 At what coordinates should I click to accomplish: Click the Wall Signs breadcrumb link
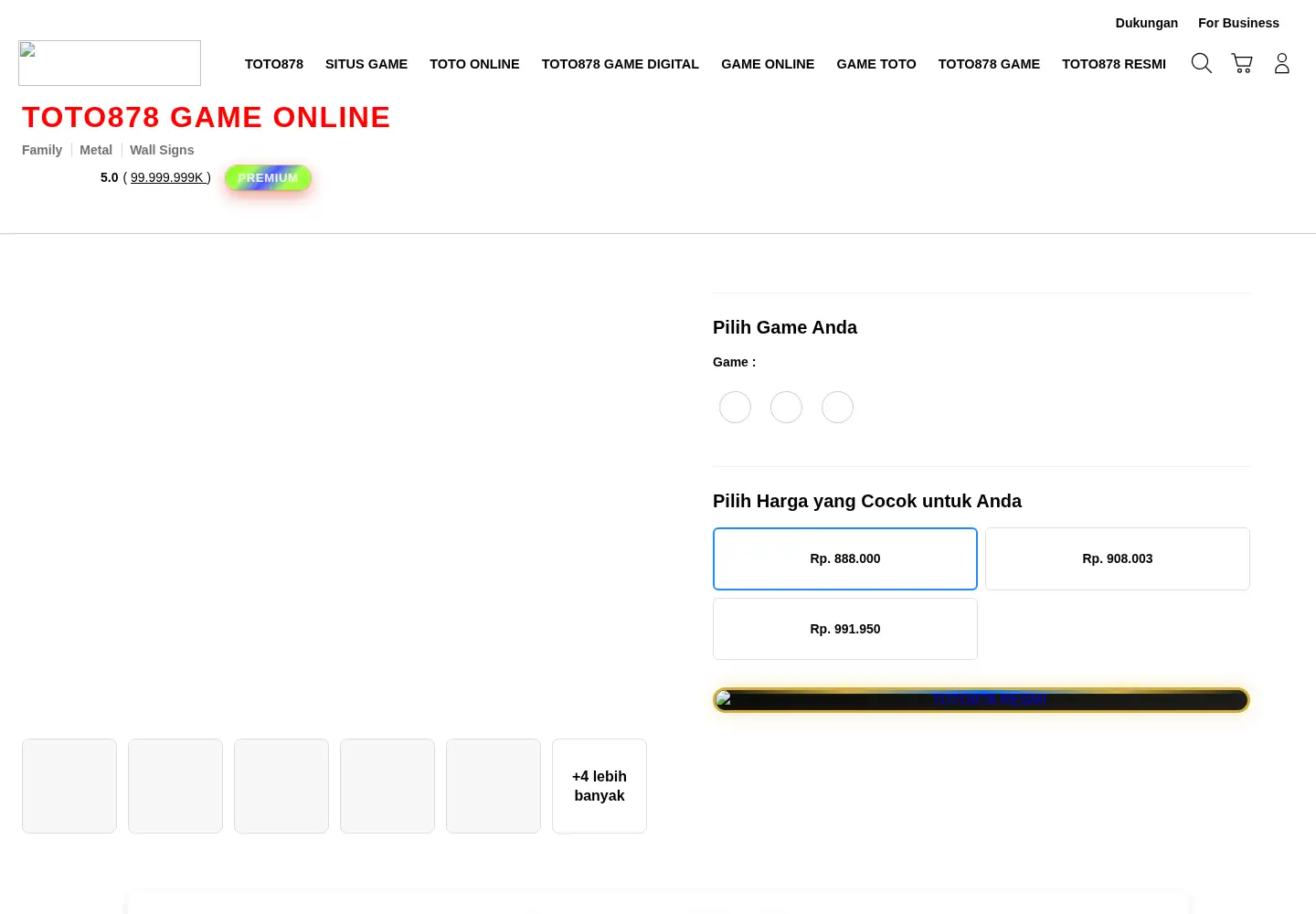click(162, 150)
